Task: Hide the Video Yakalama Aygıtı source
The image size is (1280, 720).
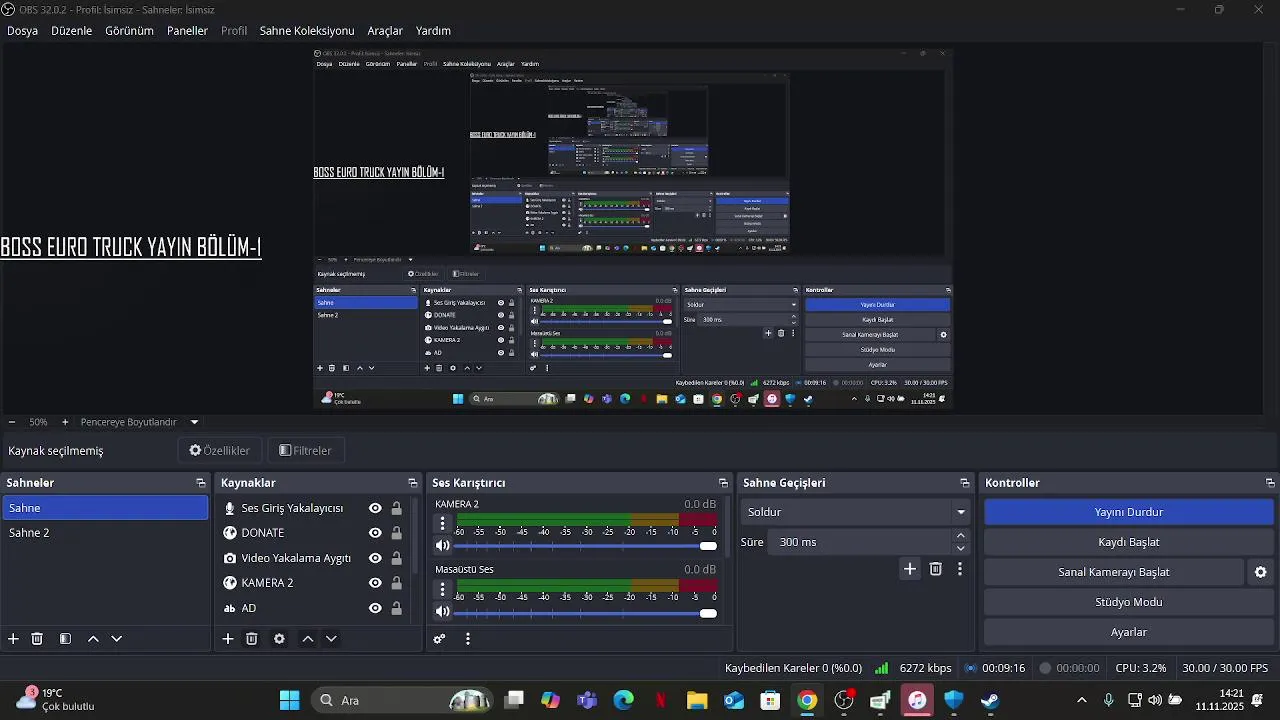Action: click(x=375, y=558)
